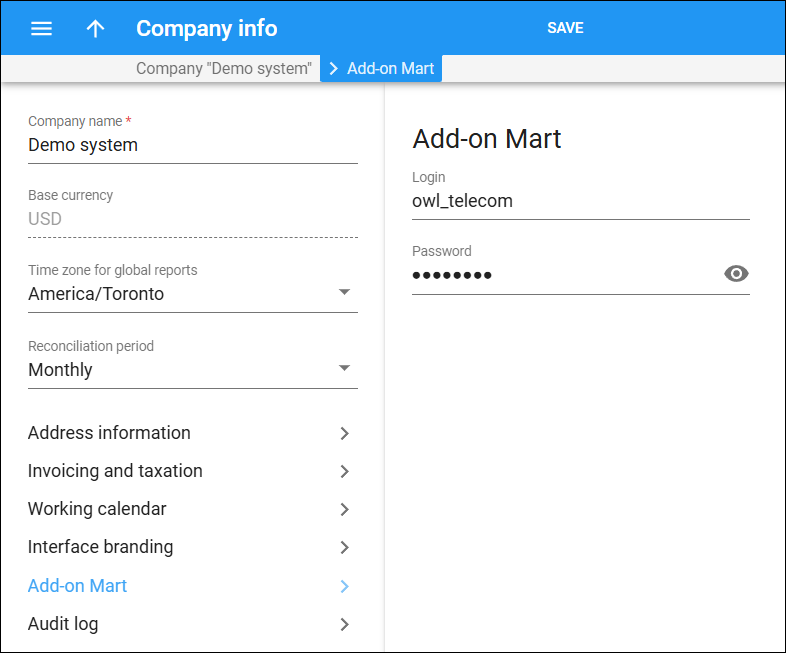Expand the Invoicing and taxation chevron

click(344, 472)
